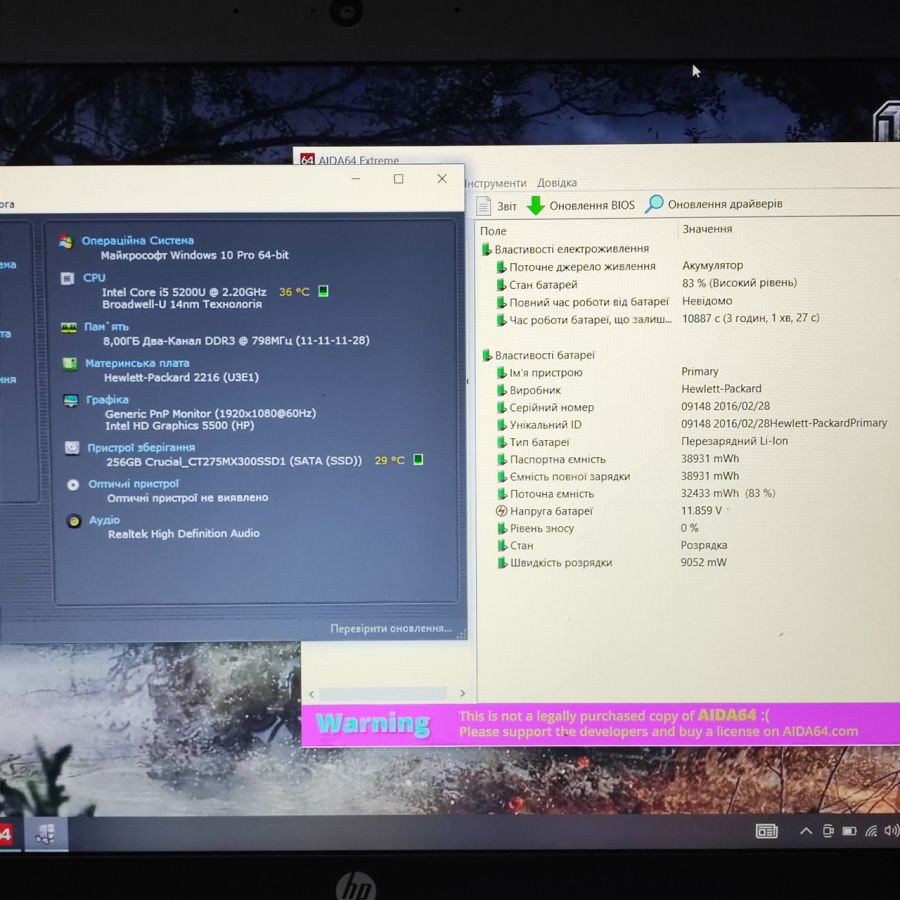Show hidden system tray icons
The width and height of the screenshot is (900, 900).
[x=806, y=831]
